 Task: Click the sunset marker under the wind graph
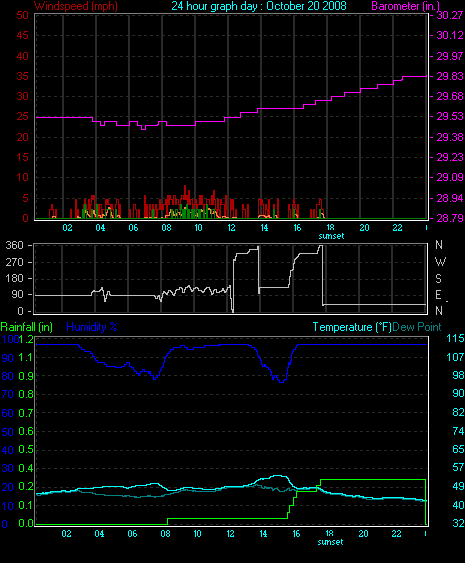331,236
